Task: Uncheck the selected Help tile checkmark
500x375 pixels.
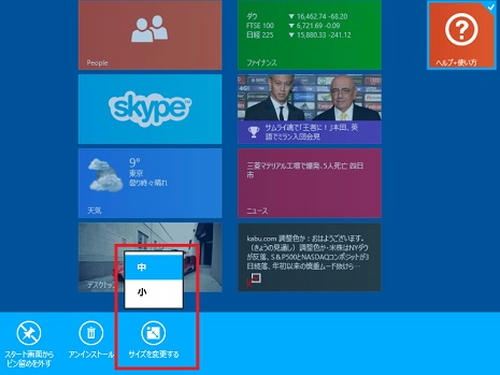Action: (491, 7)
